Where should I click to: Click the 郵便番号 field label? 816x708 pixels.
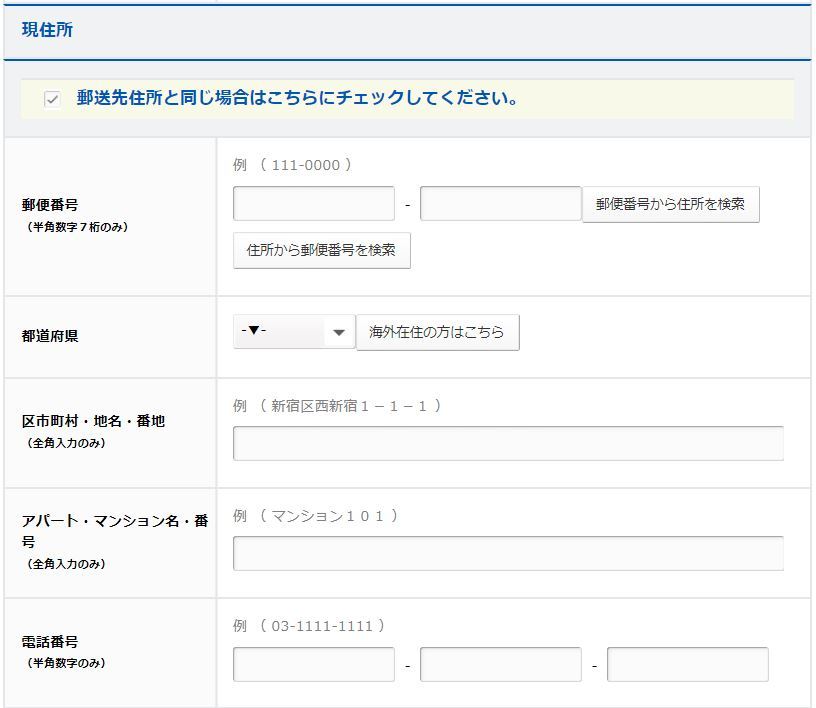pyautogui.click(x=50, y=205)
